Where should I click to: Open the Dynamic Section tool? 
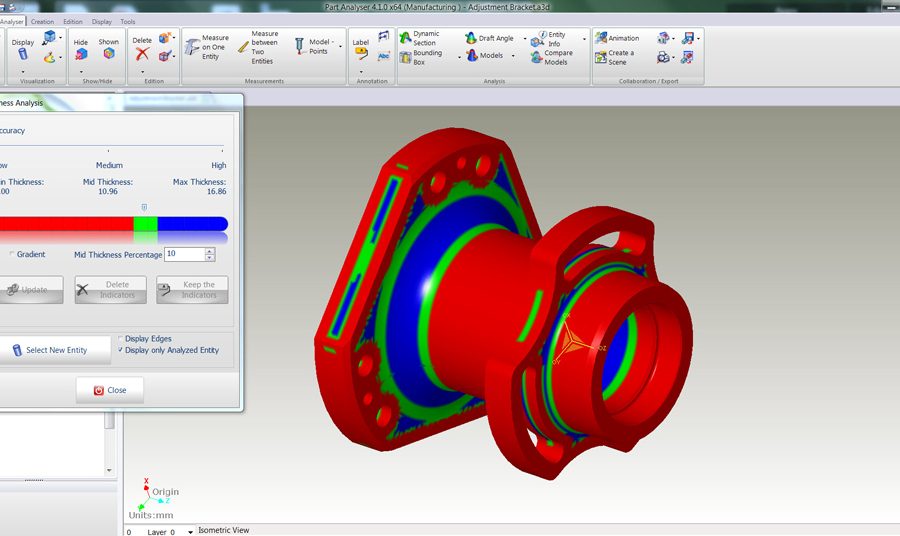coord(420,38)
